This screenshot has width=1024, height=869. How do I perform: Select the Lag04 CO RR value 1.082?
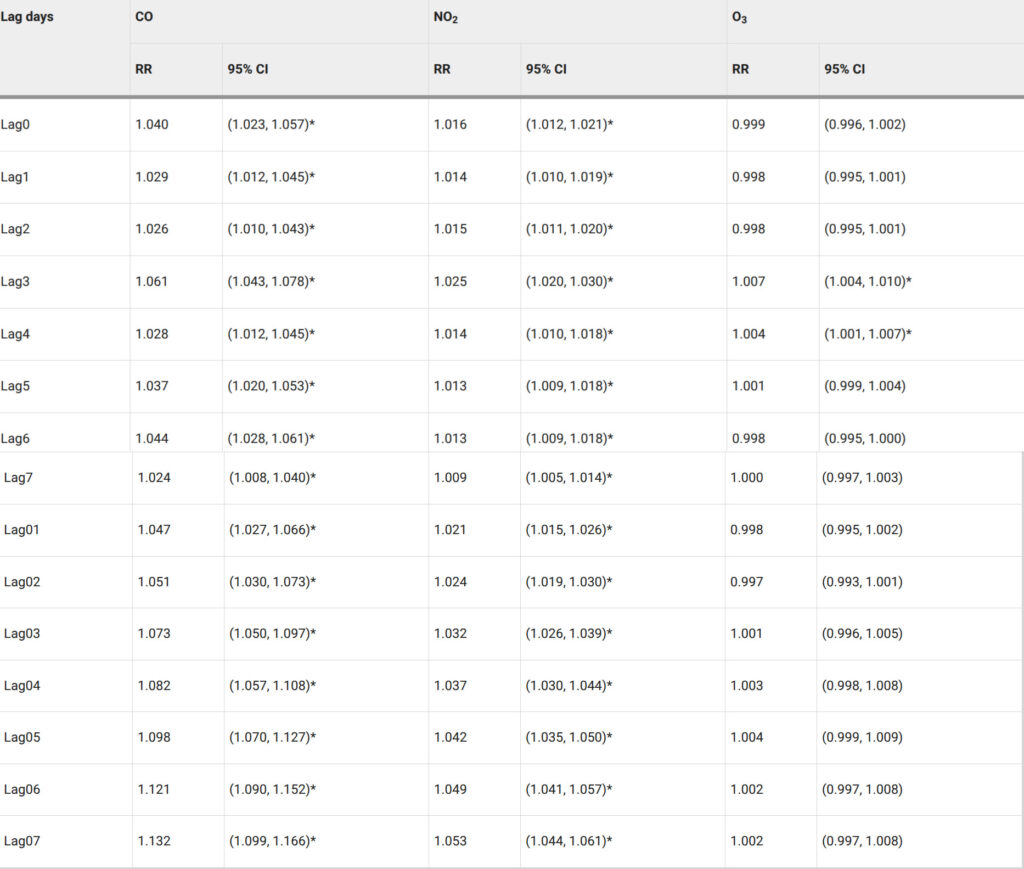pyautogui.click(x=154, y=686)
